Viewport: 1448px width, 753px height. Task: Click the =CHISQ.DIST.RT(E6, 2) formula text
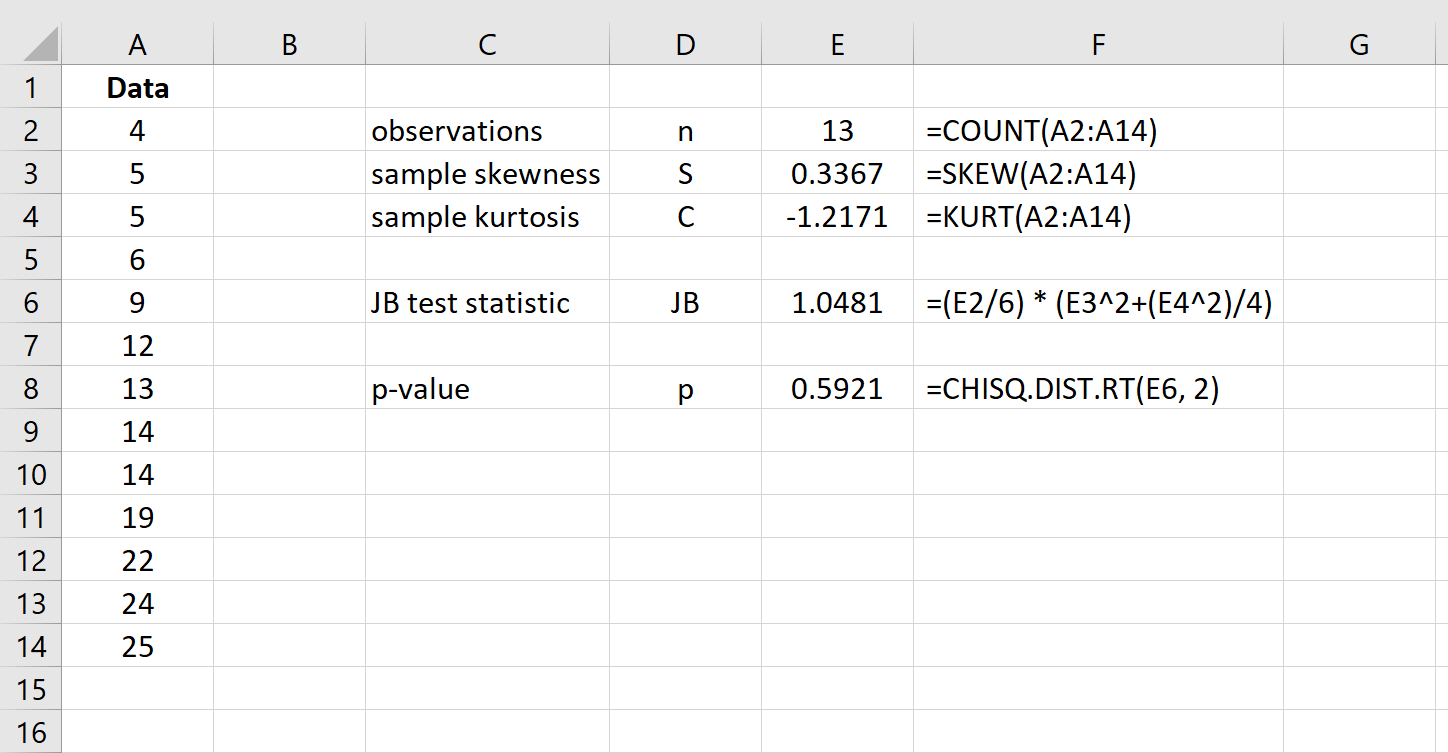pyautogui.click(x=1073, y=389)
